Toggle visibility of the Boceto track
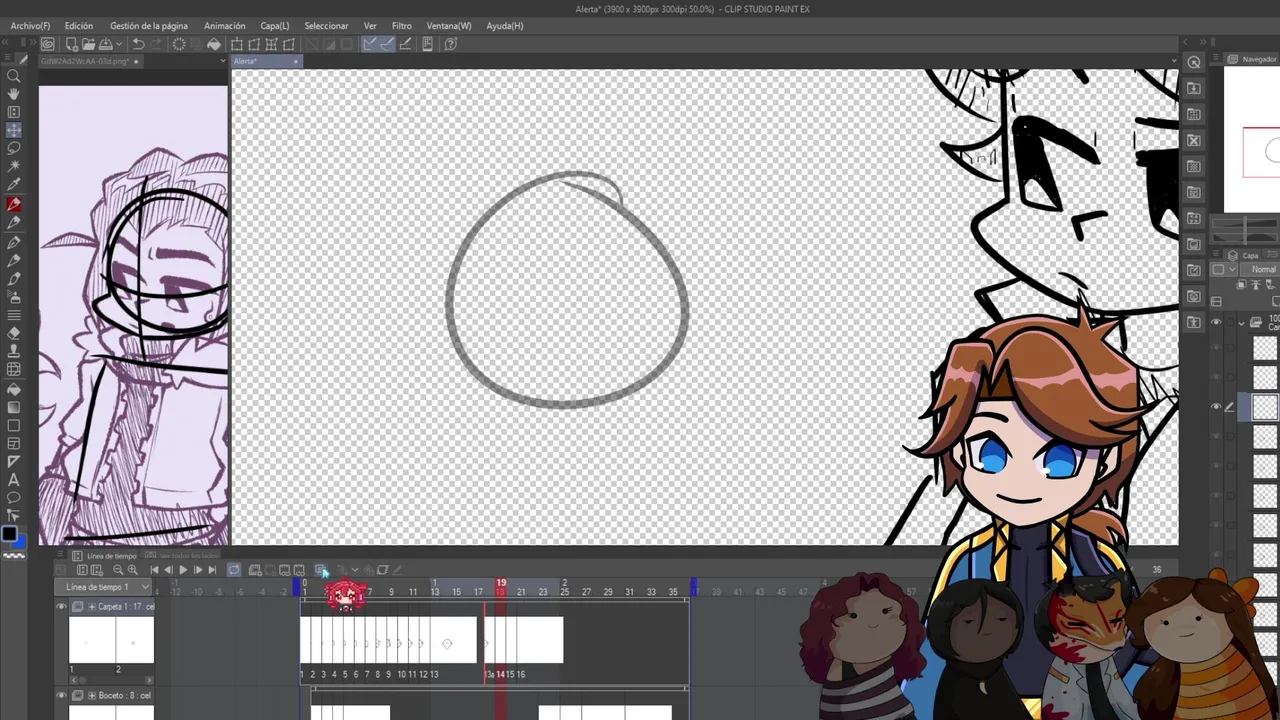1280x720 pixels. (x=61, y=695)
